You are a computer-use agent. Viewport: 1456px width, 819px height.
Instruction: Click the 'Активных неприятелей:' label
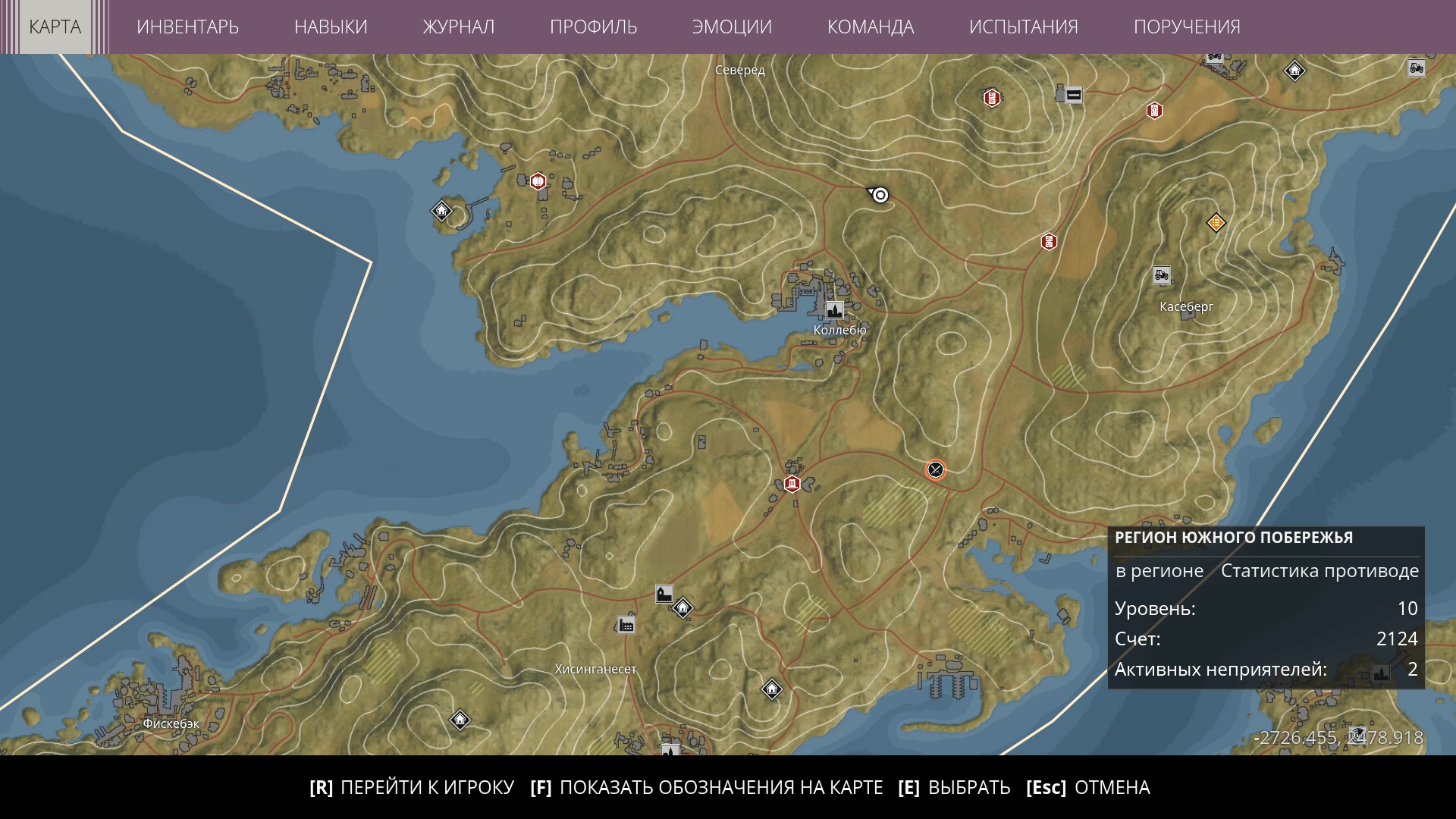tap(1221, 669)
